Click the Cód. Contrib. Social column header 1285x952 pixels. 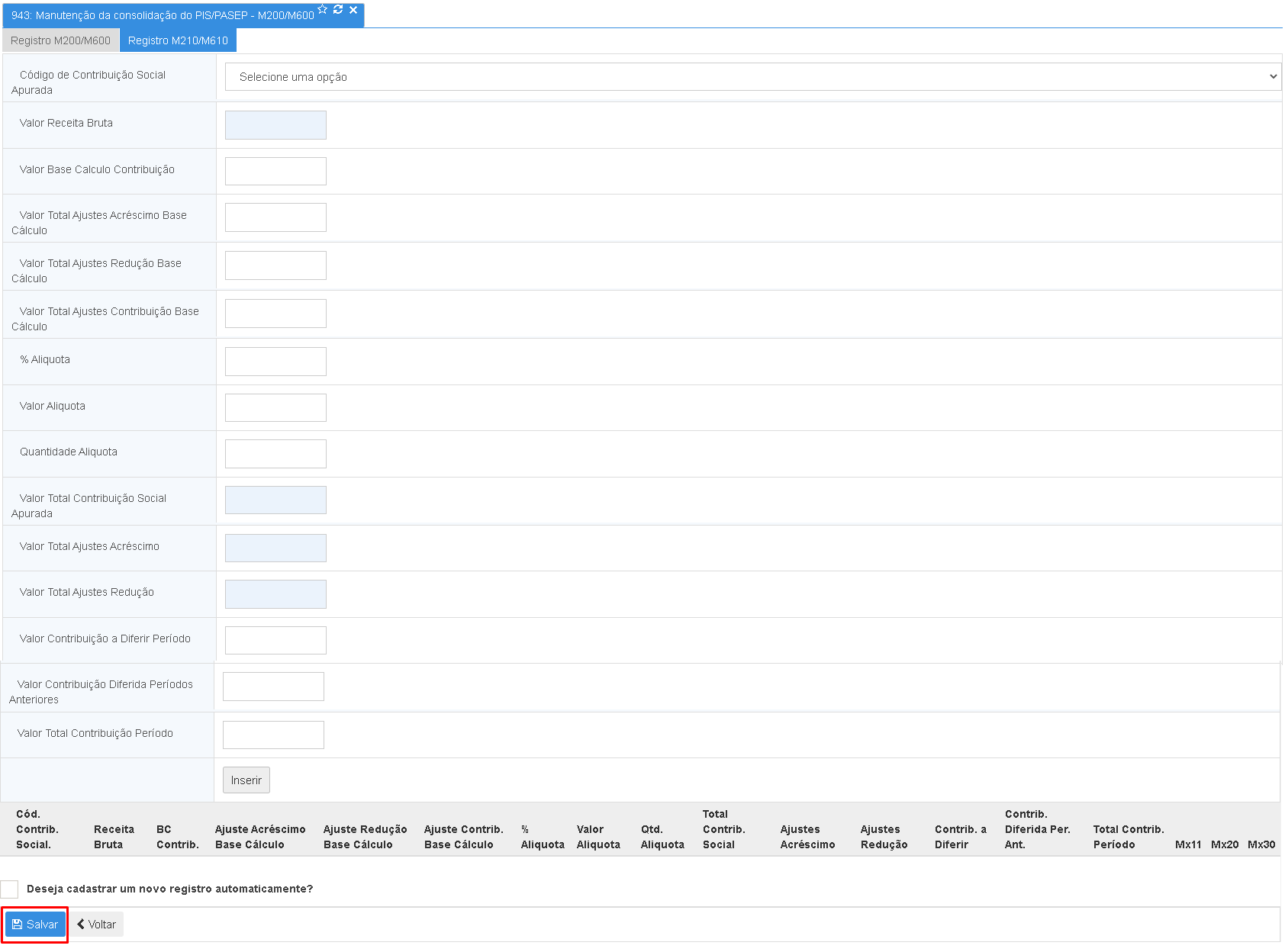pyautogui.click(x=37, y=830)
